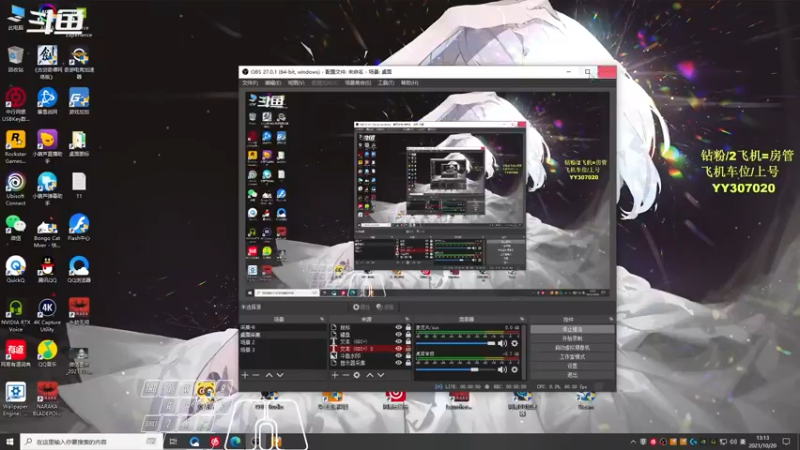Toggle visibility of the 键盘 source

[398, 335]
